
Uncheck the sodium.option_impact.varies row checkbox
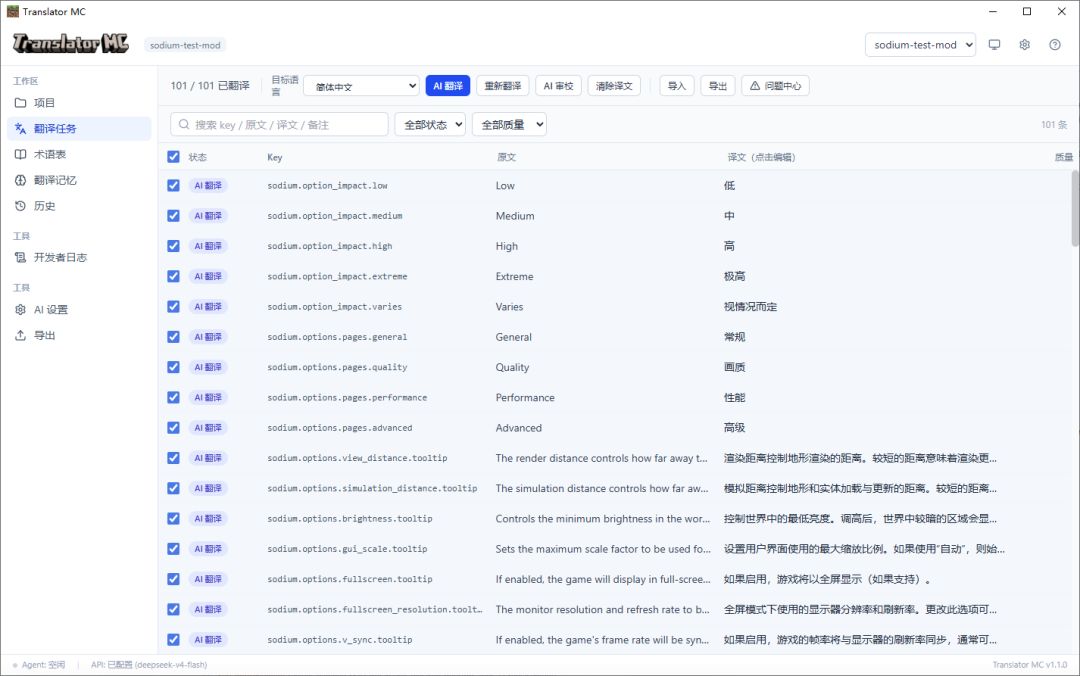click(x=174, y=307)
